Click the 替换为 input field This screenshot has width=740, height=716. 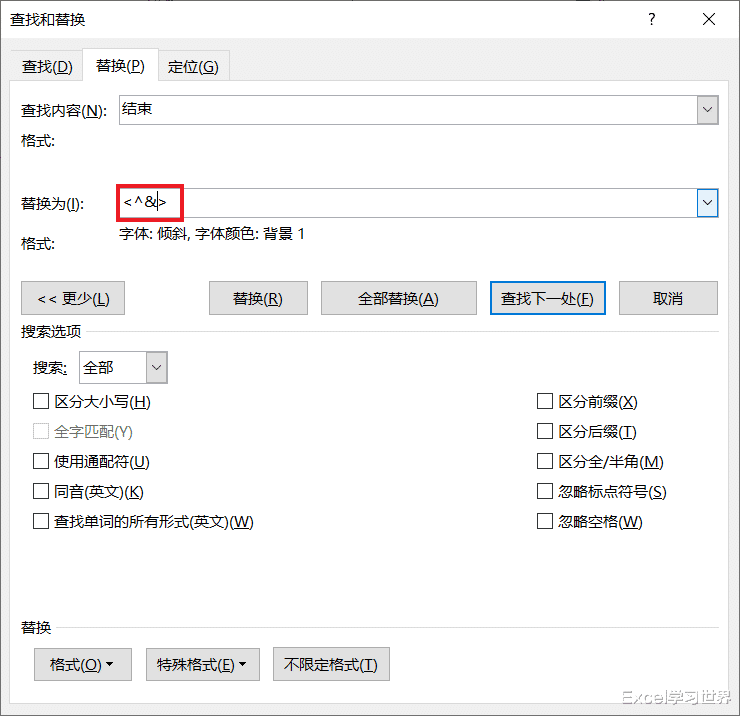click(x=408, y=203)
